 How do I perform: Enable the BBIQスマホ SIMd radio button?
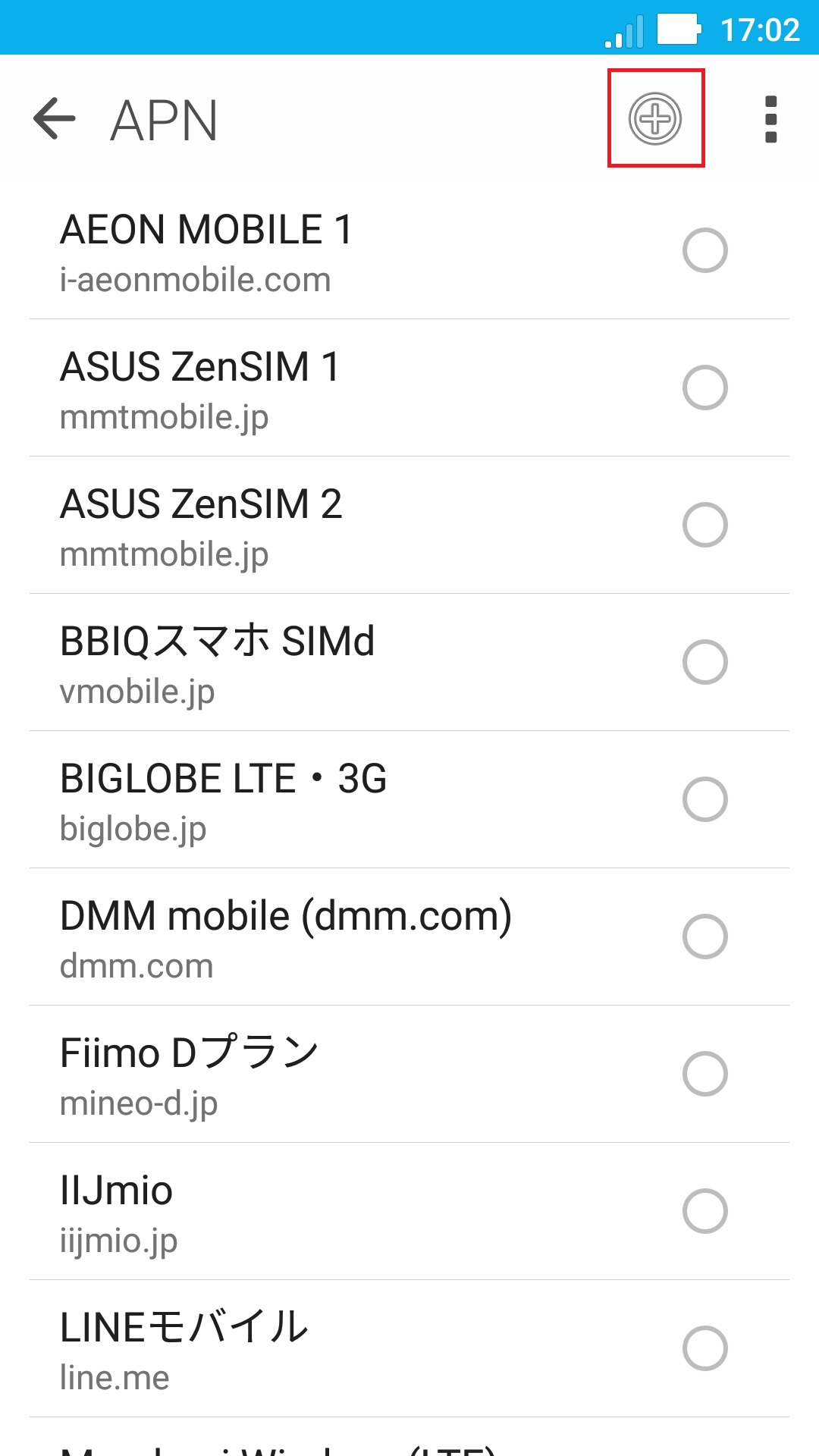tap(704, 662)
